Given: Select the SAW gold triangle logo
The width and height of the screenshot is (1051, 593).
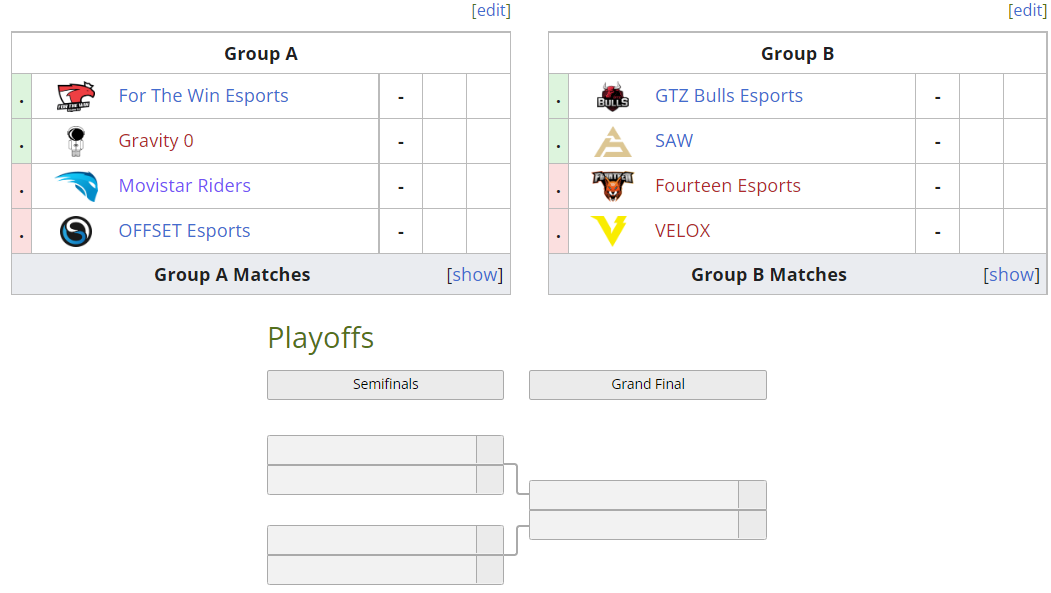Looking at the screenshot, I should point(612,140).
